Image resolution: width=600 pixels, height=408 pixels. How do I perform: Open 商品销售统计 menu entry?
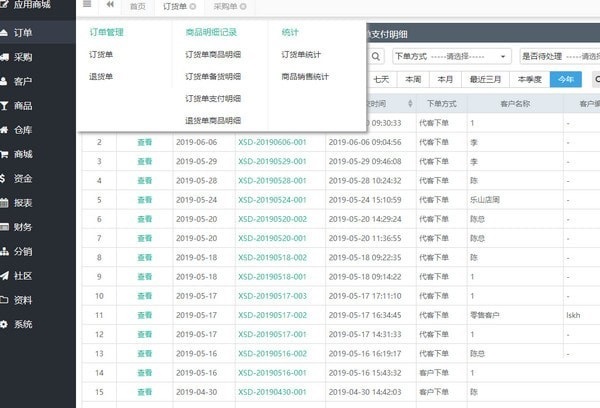pos(305,77)
